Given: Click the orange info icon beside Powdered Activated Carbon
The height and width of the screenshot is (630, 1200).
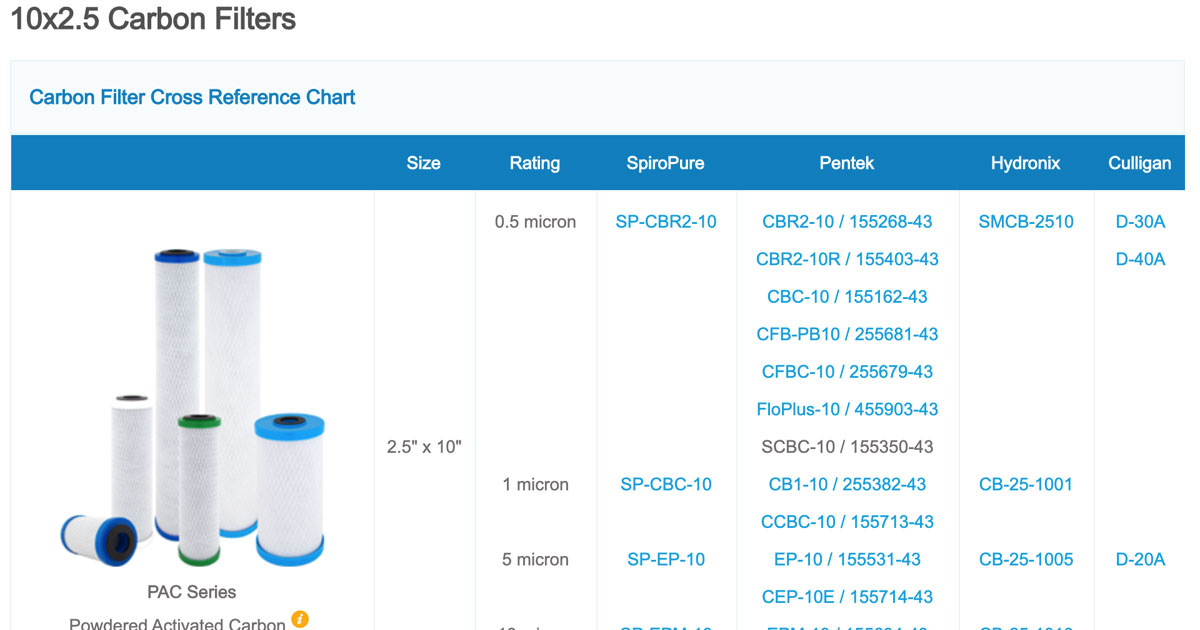Looking at the screenshot, I should 299,620.
